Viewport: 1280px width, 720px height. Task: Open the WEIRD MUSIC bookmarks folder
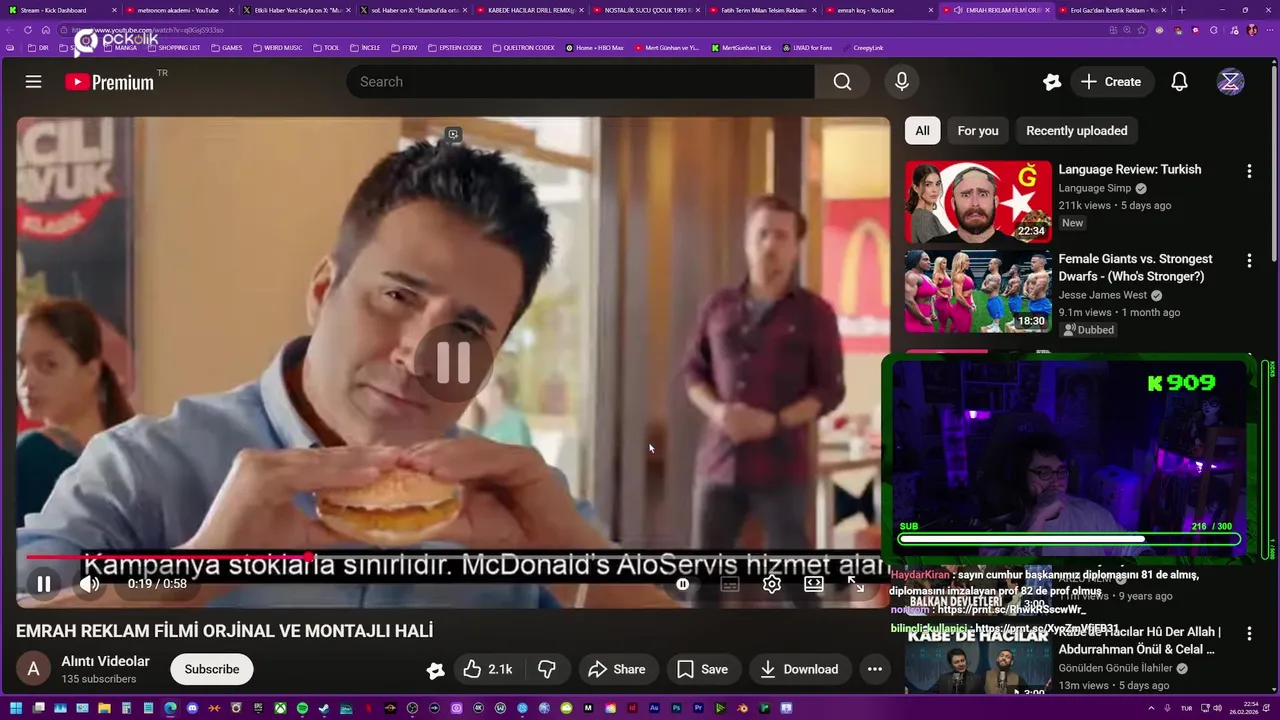click(278, 48)
